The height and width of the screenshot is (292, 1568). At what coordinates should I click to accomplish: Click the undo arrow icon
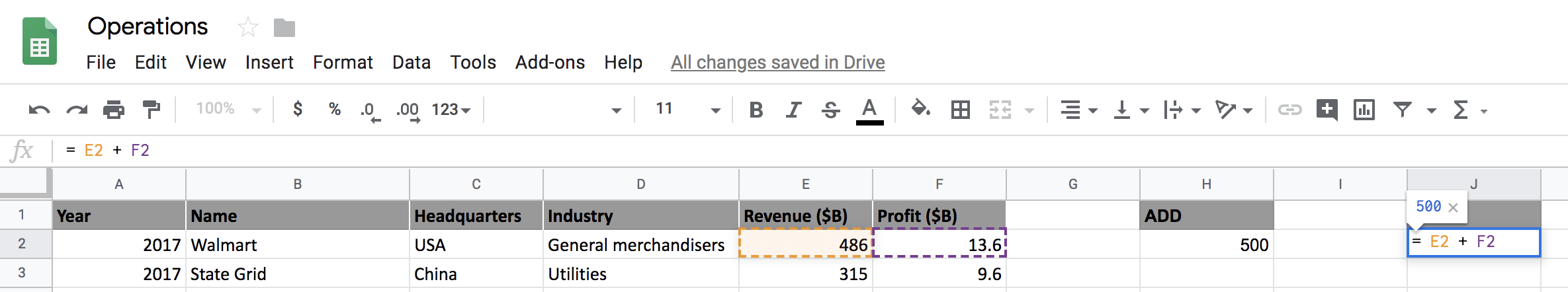click(39, 110)
